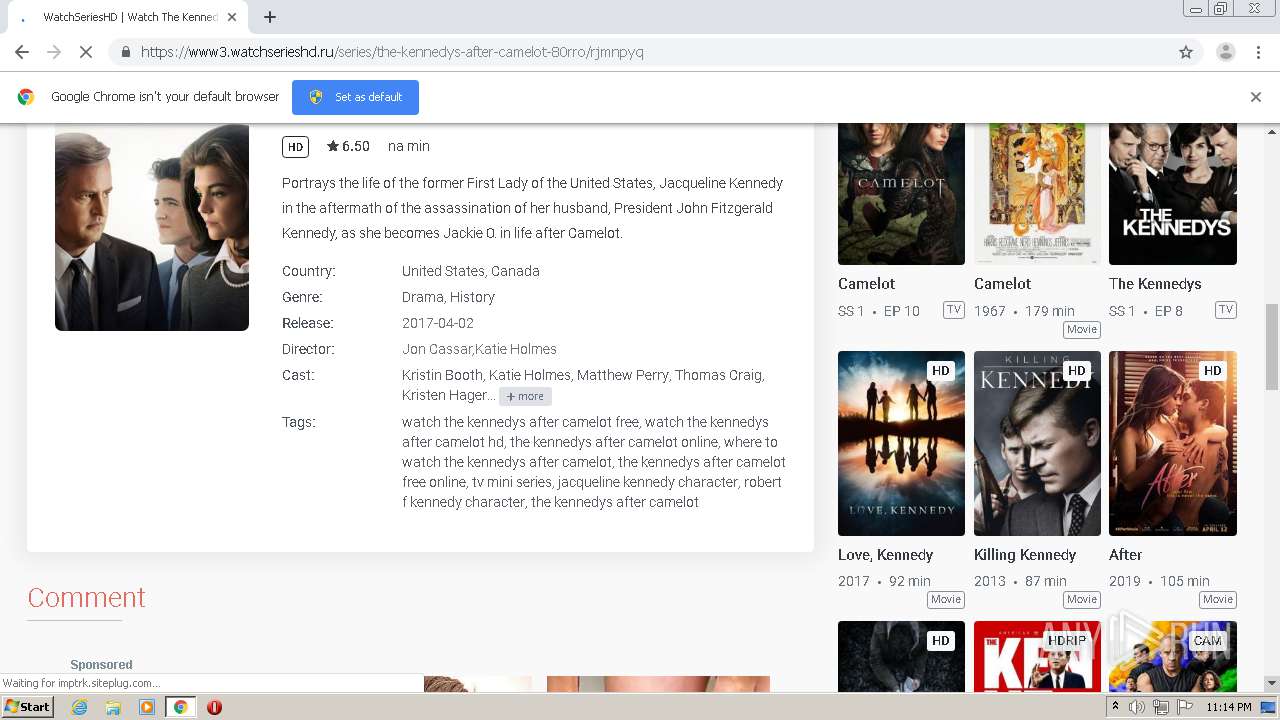Viewport: 1280px width, 720px height.
Task: Click the HD quality badge by rating
Action: 295,147
